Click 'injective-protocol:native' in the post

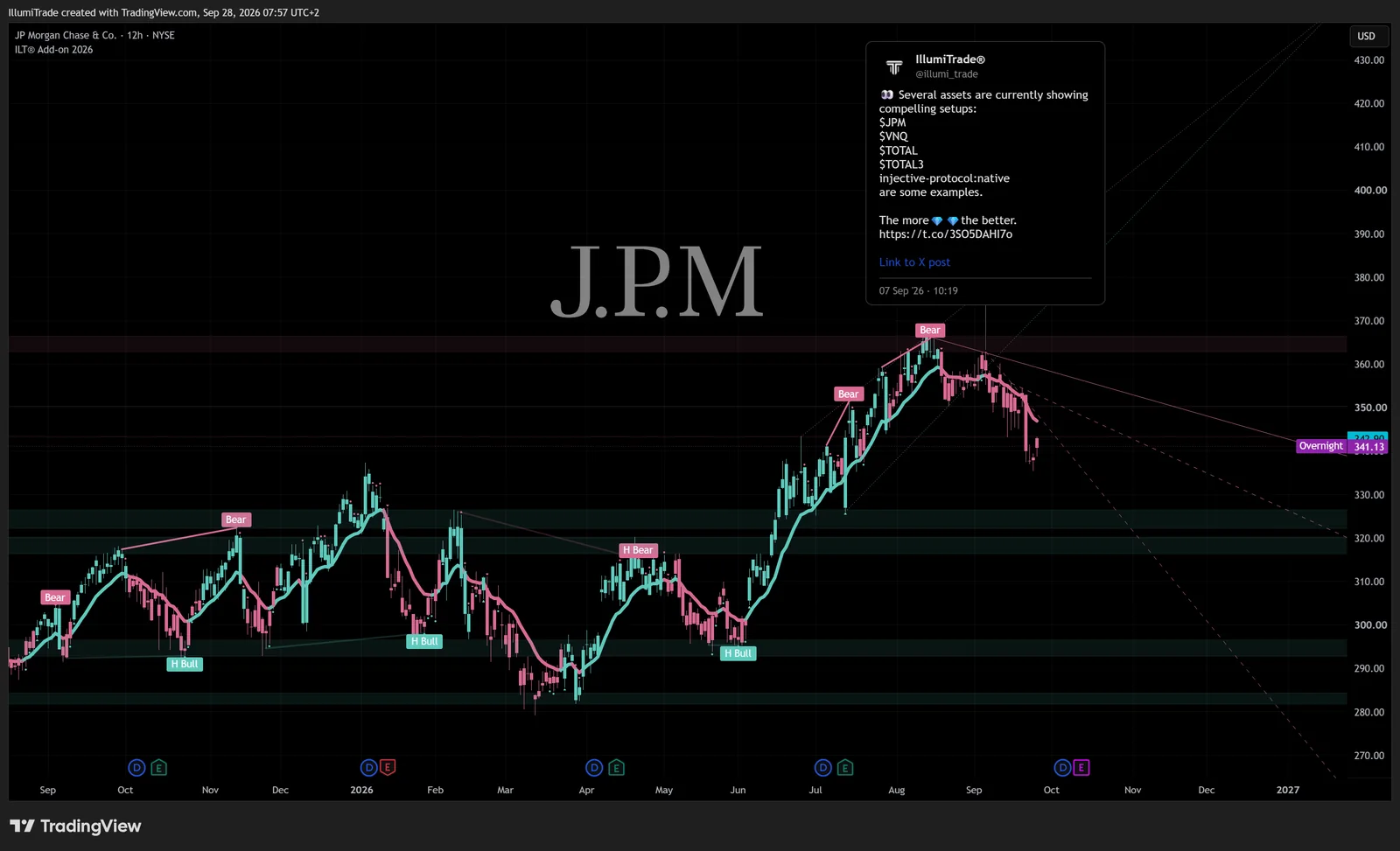pos(944,178)
